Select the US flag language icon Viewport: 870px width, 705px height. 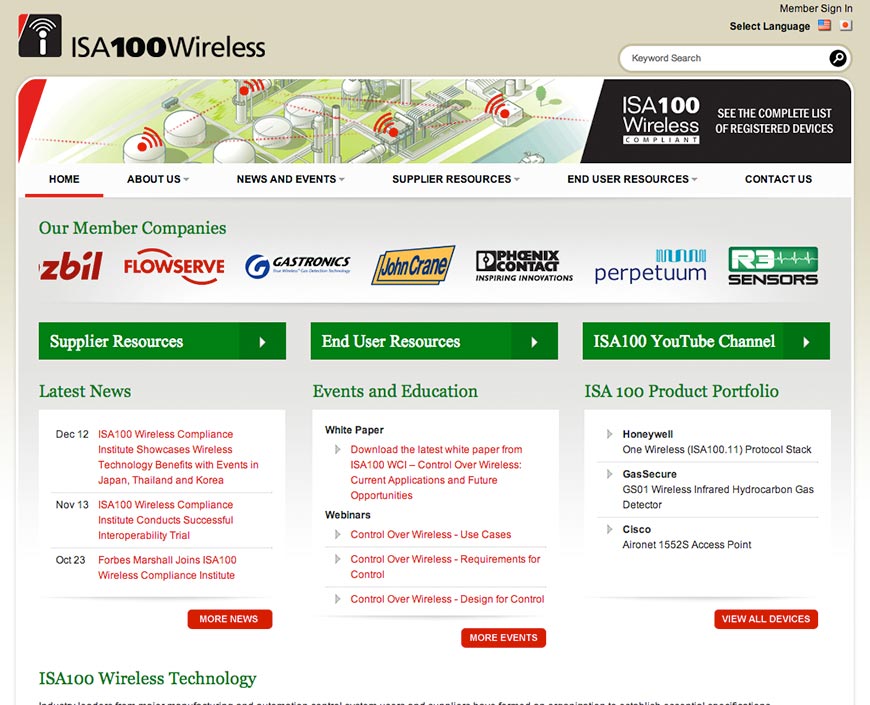[x=825, y=26]
